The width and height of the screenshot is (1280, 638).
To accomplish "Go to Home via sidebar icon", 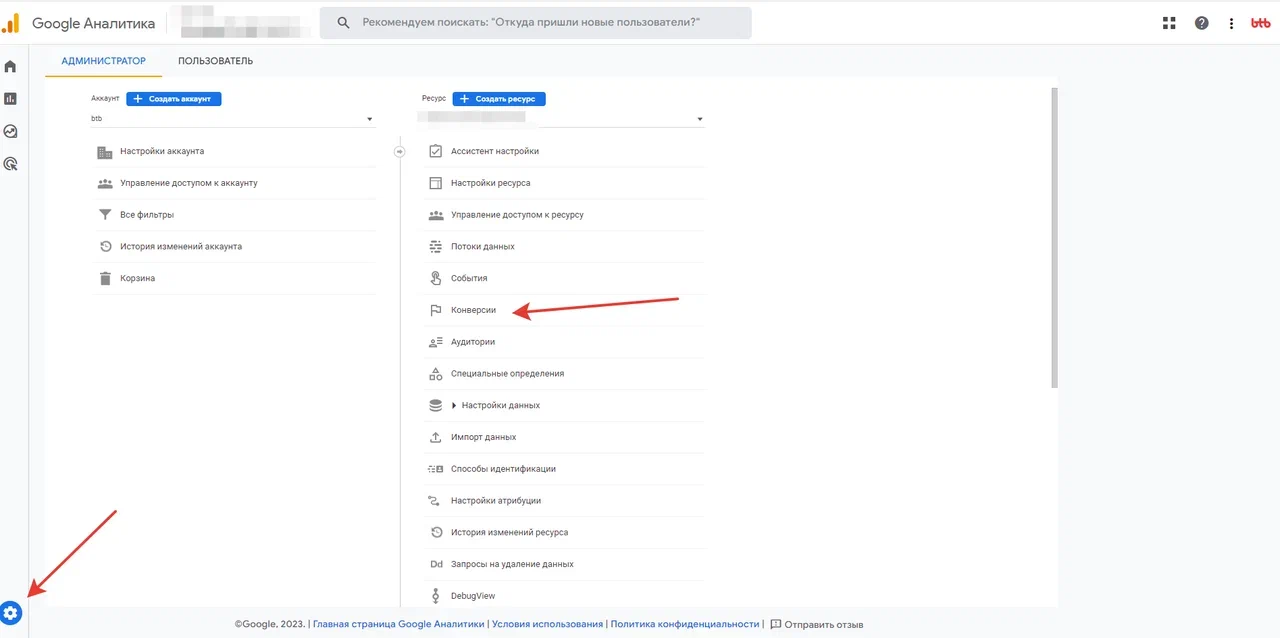I will [11, 67].
